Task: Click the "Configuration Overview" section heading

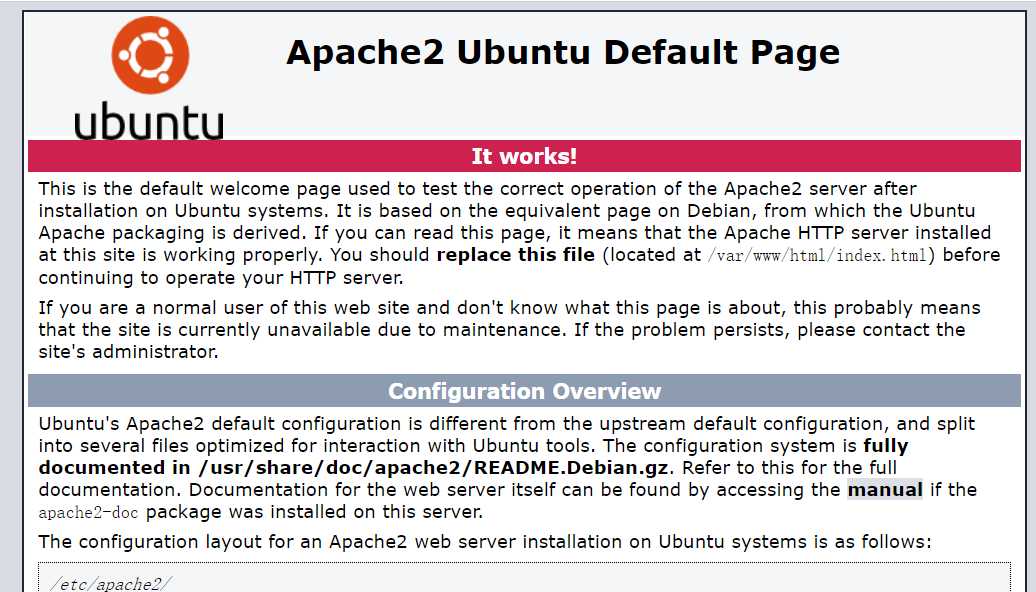Action: 524,391
